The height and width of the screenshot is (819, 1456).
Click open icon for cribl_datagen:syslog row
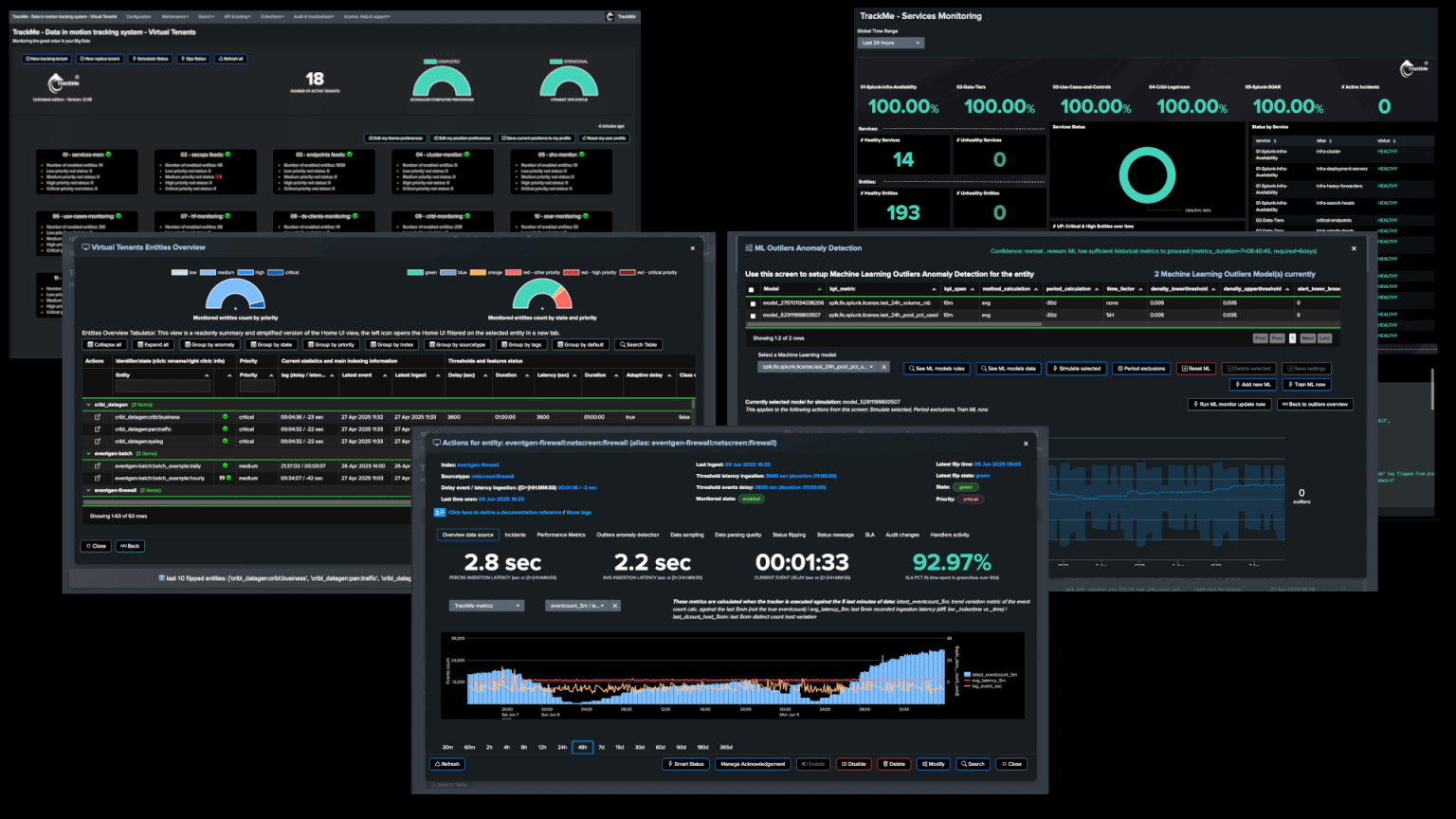[x=97, y=442]
